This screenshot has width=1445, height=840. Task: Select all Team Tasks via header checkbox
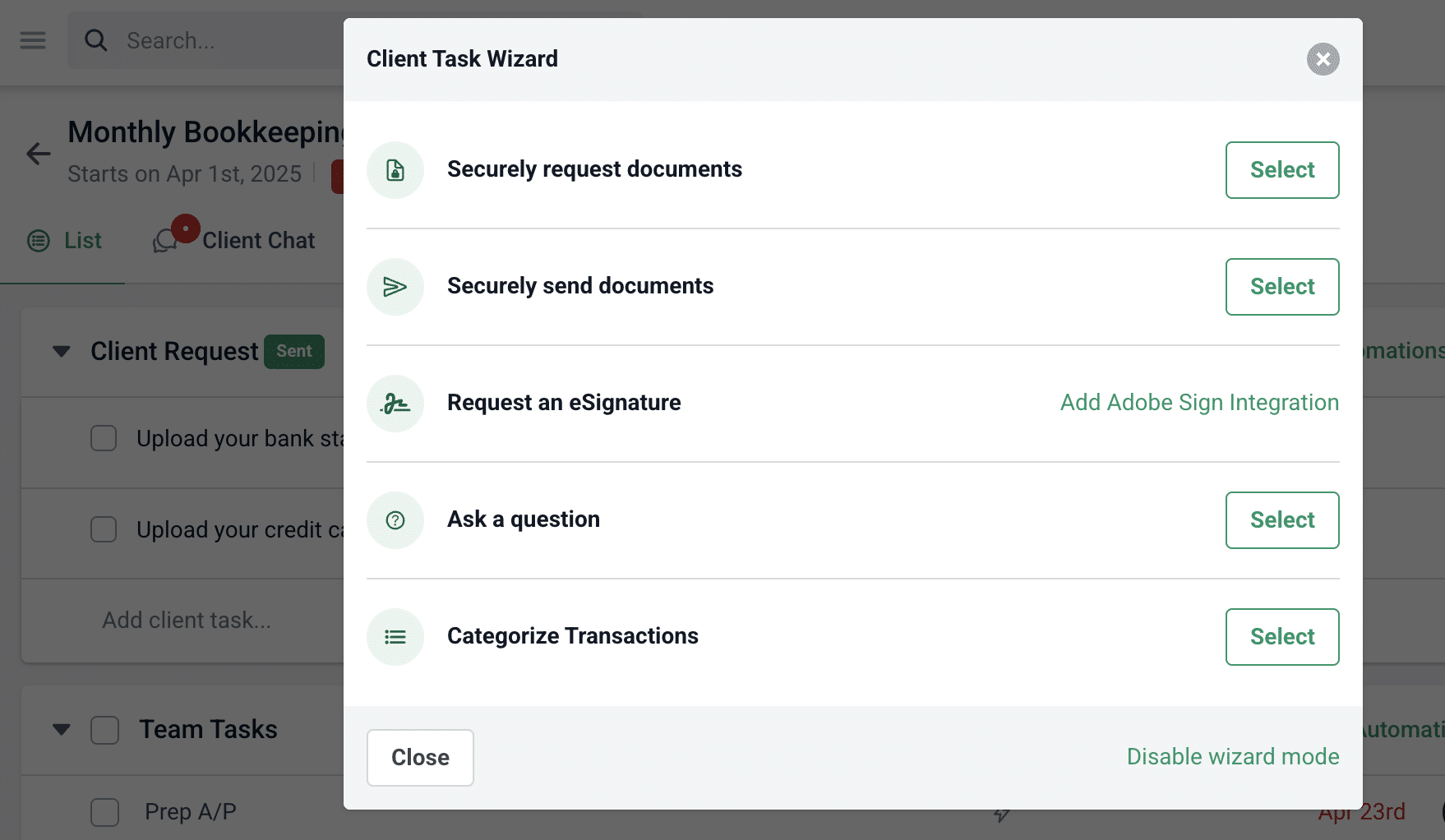click(x=104, y=729)
